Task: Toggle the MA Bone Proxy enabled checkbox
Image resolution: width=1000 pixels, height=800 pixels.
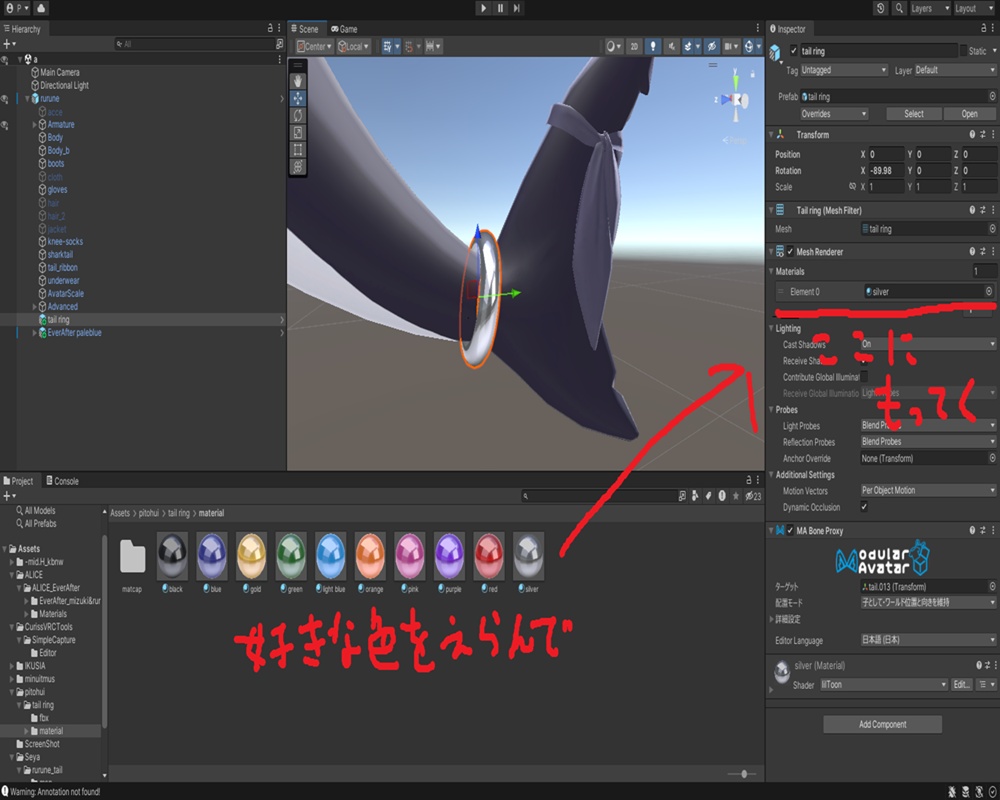Action: coord(790,530)
